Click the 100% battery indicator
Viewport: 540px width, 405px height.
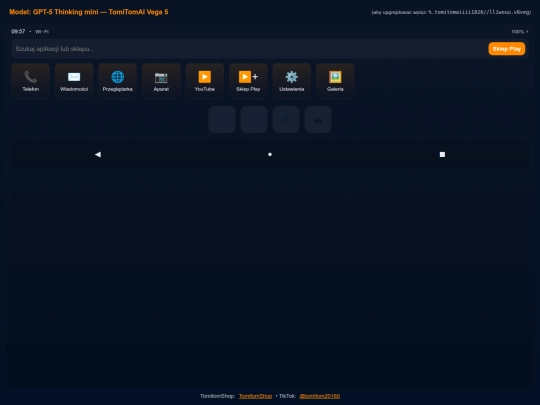pos(519,32)
